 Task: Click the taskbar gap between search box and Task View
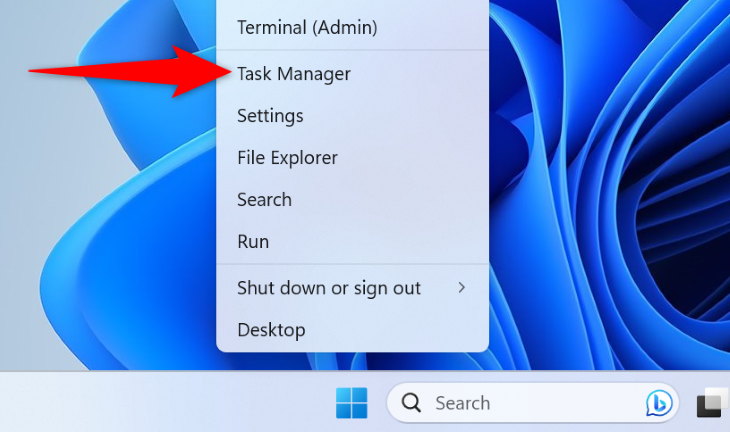pyautogui.click(x=687, y=404)
